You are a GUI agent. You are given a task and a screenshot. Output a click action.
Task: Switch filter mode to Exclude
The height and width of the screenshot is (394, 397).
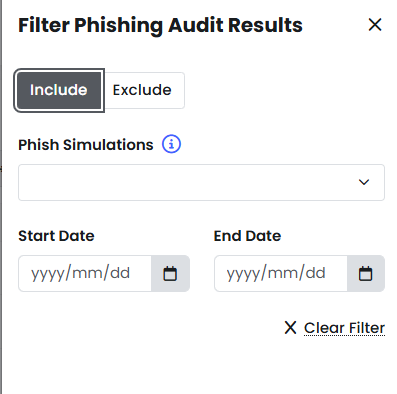pos(142,90)
